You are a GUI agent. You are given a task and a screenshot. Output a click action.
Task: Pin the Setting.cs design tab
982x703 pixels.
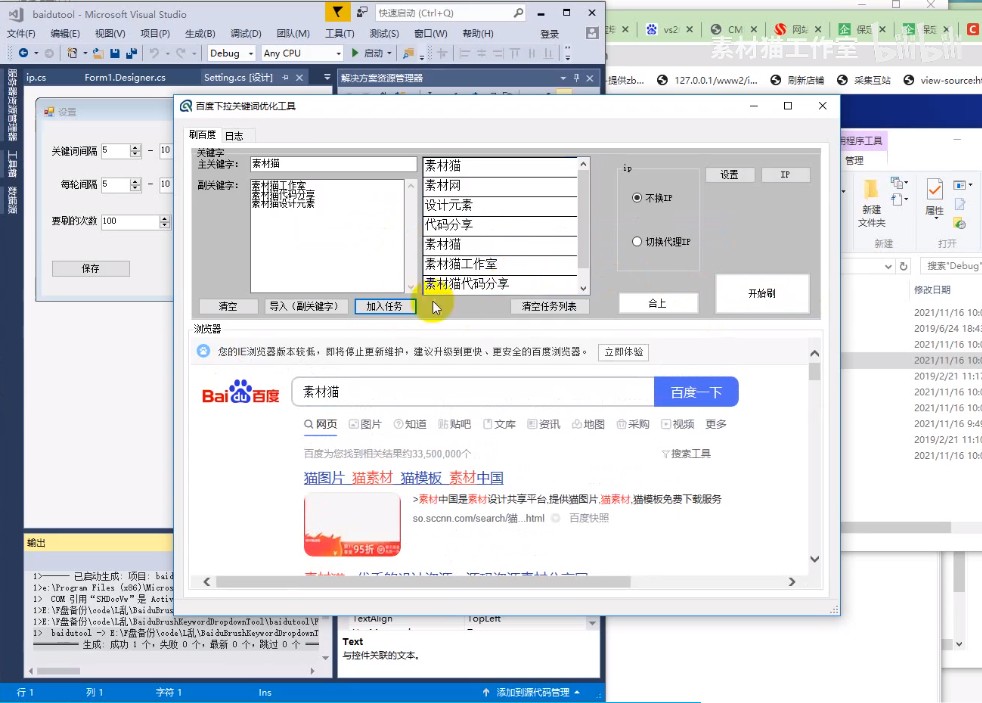click(285, 78)
